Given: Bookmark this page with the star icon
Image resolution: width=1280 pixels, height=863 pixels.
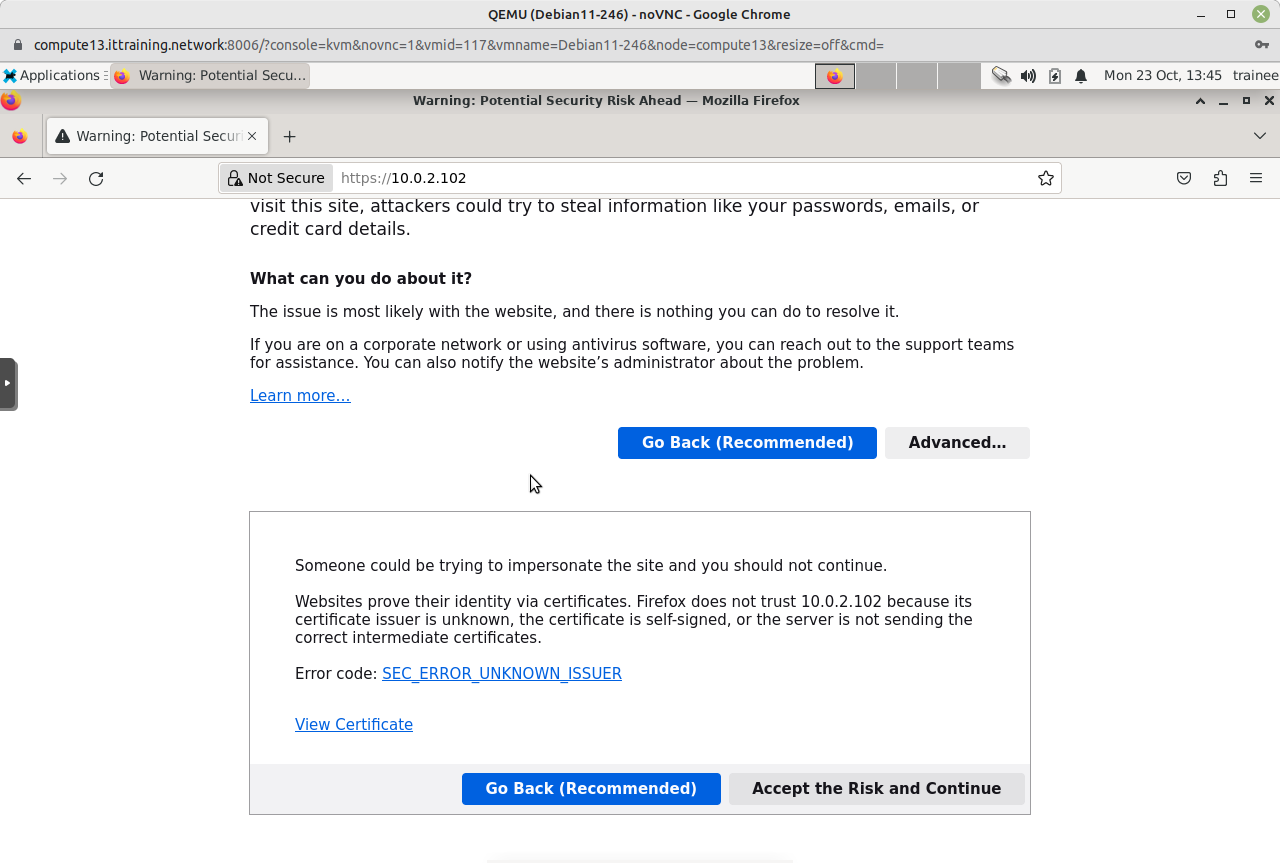Looking at the screenshot, I should coord(1046,178).
